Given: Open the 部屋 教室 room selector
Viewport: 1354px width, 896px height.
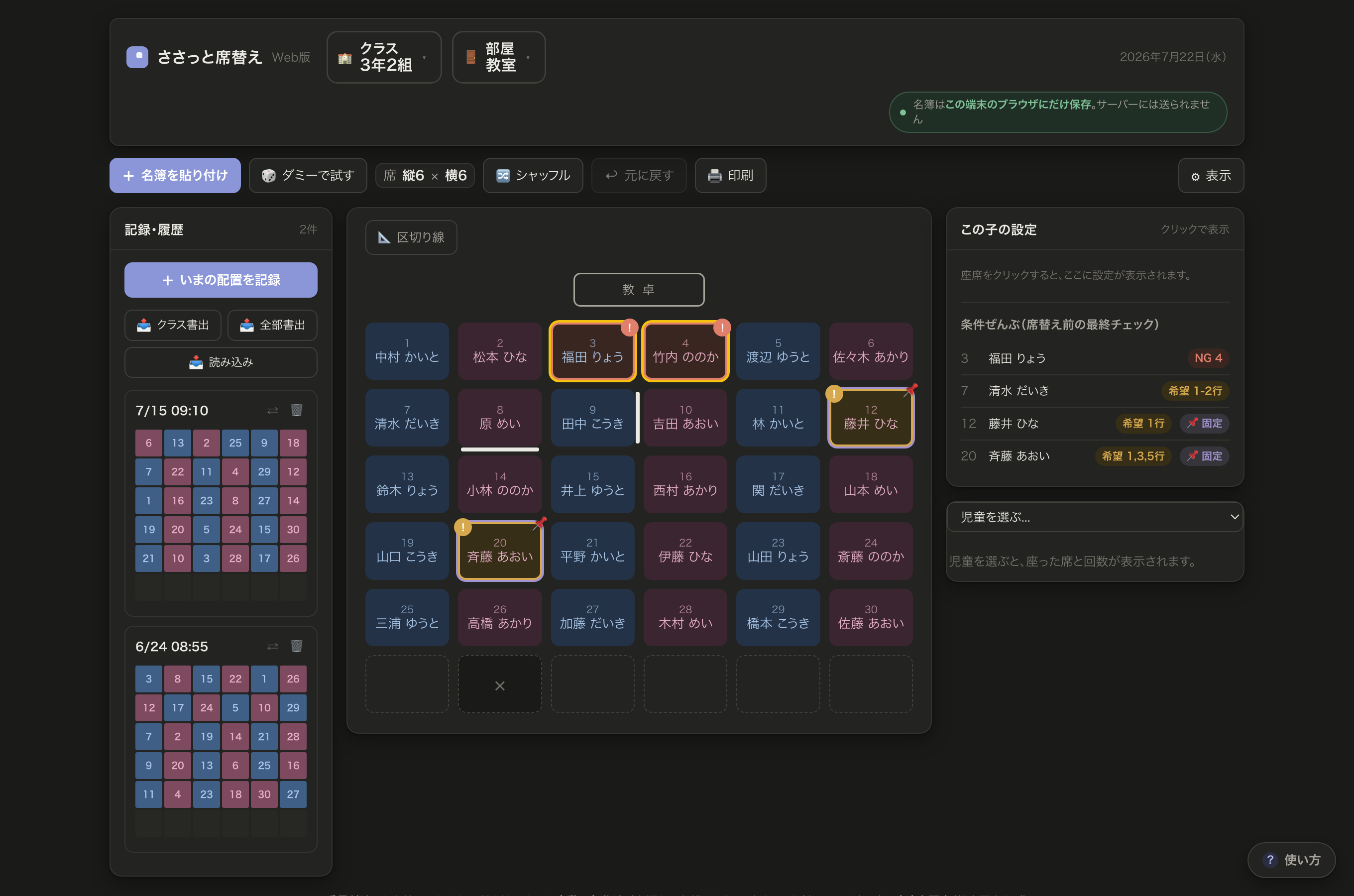Looking at the screenshot, I should click(499, 57).
